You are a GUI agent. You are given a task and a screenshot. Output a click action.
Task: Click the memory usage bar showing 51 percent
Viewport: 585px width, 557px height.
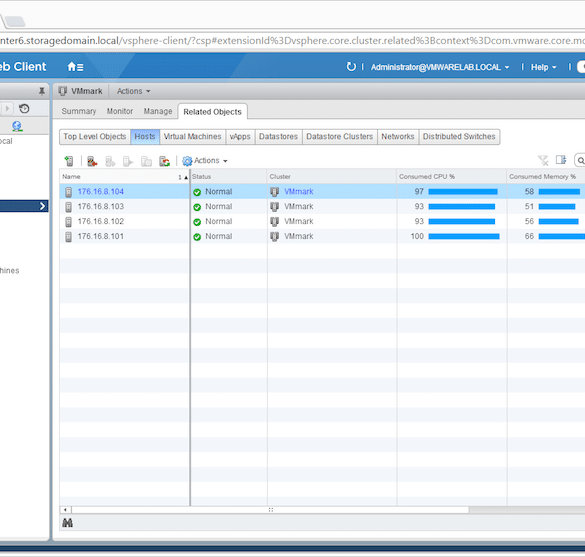pos(557,207)
